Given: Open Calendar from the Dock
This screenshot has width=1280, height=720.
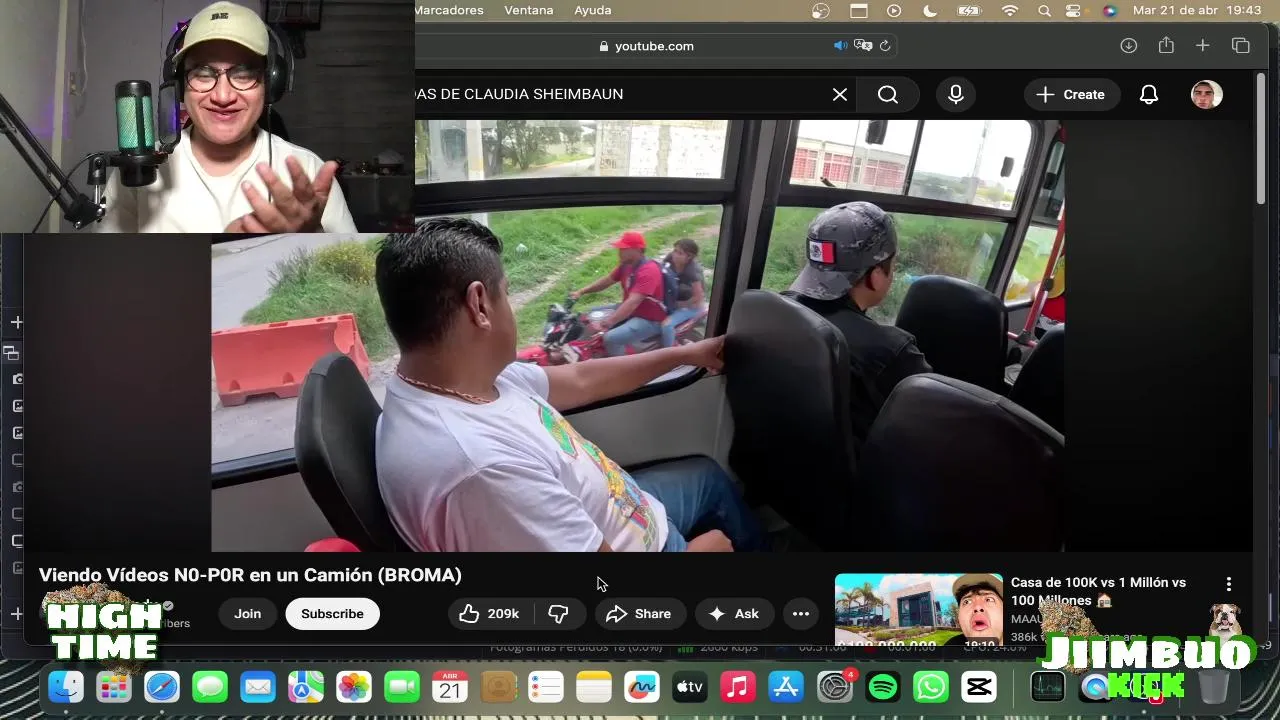Looking at the screenshot, I should coord(450,687).
